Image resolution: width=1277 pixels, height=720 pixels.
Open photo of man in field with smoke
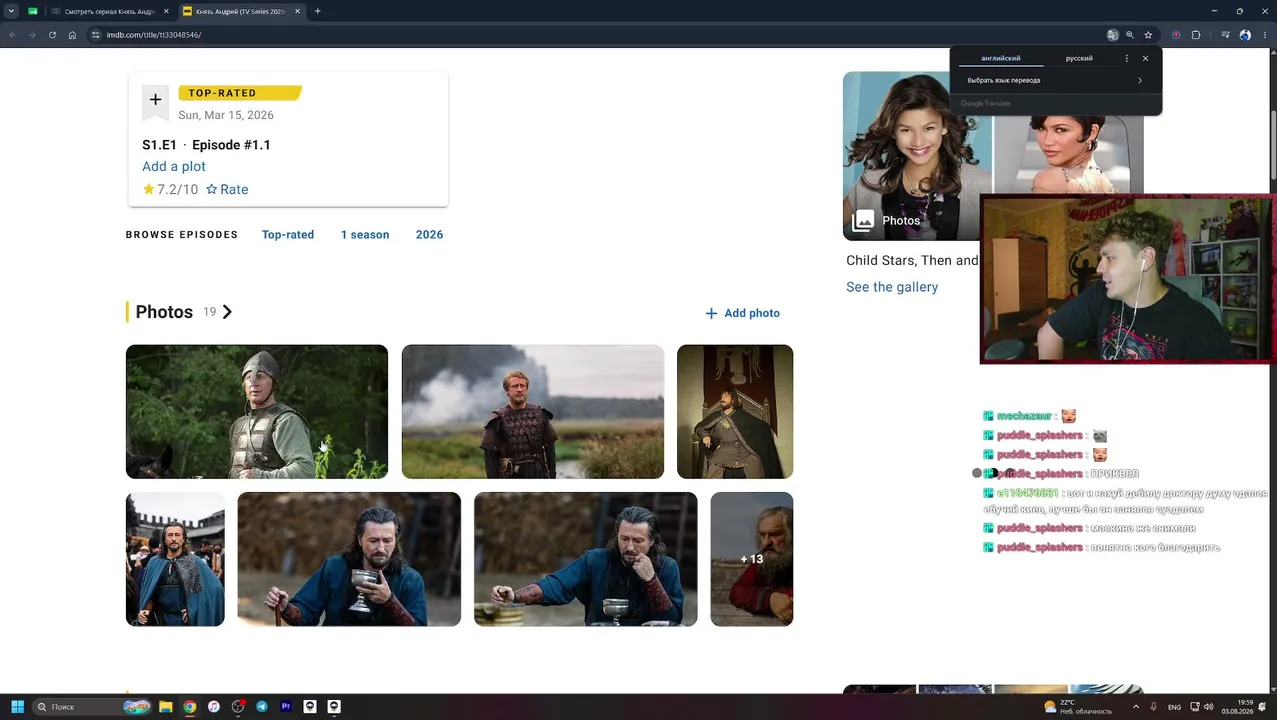tap(533, 412)
